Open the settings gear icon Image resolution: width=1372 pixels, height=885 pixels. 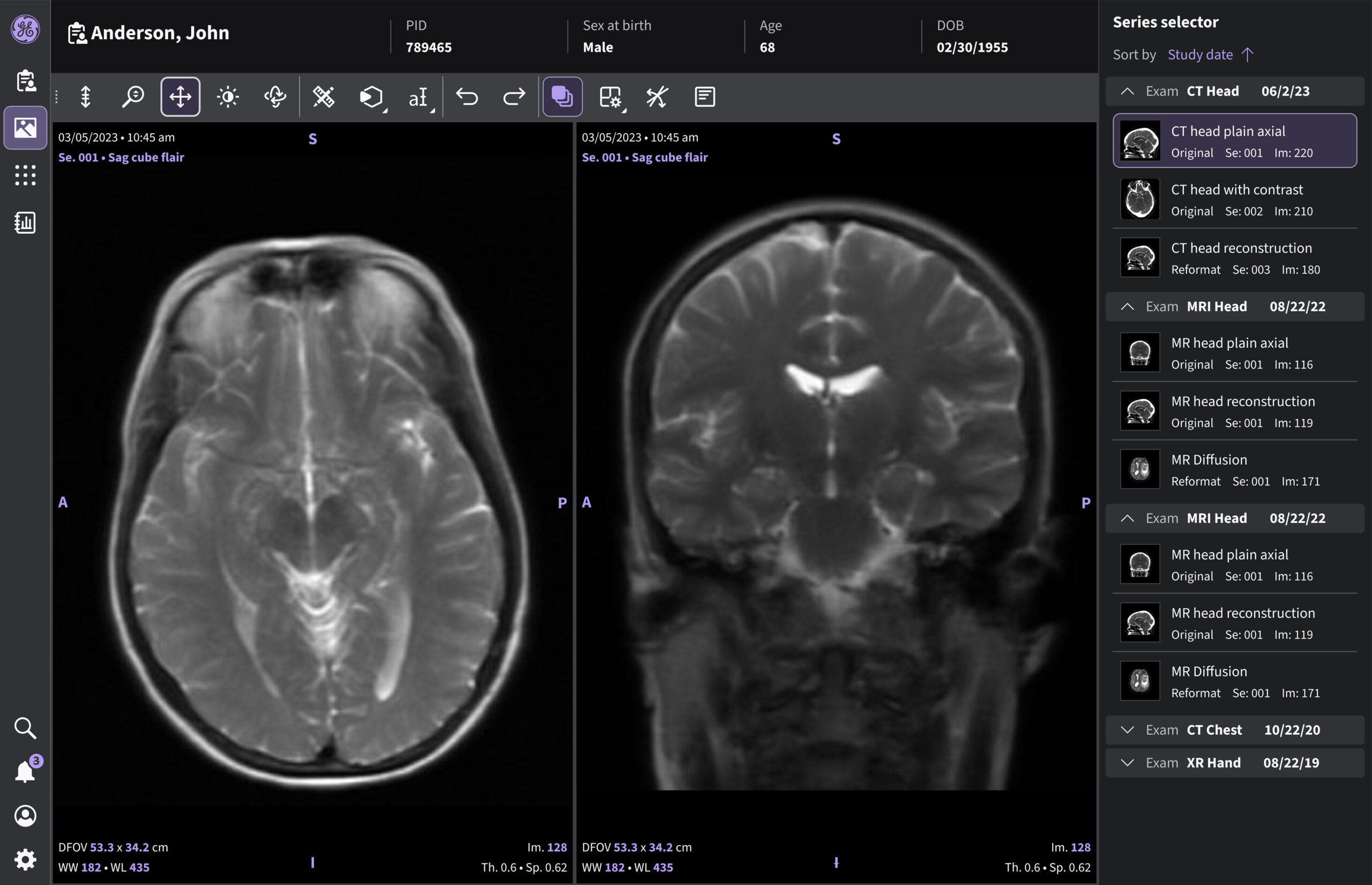click(25, 860)
